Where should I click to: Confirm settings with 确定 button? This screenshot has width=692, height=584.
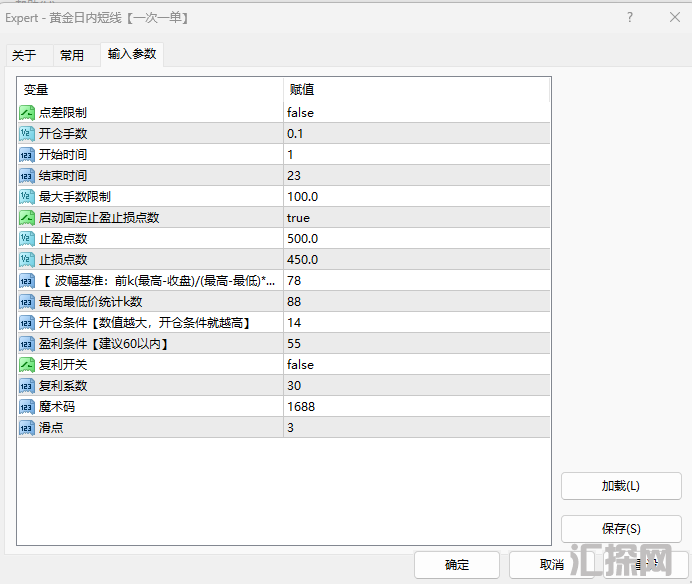click(457, 565)
